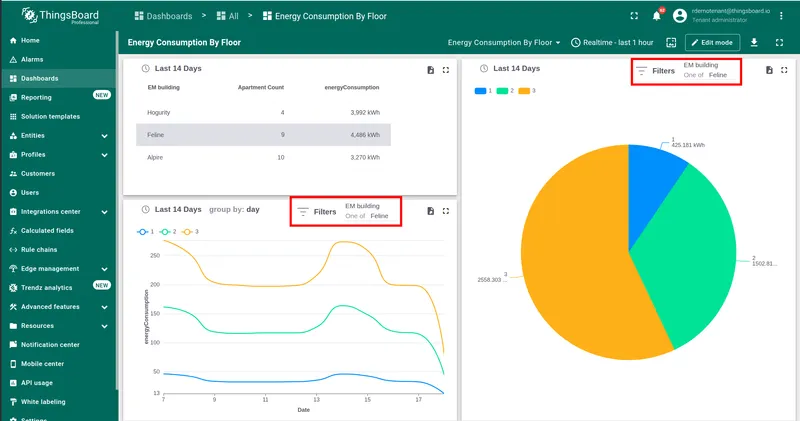800x421 pixels.
Task: Go to Dashboards breadcrumb
Action: [x=163, y=16]
